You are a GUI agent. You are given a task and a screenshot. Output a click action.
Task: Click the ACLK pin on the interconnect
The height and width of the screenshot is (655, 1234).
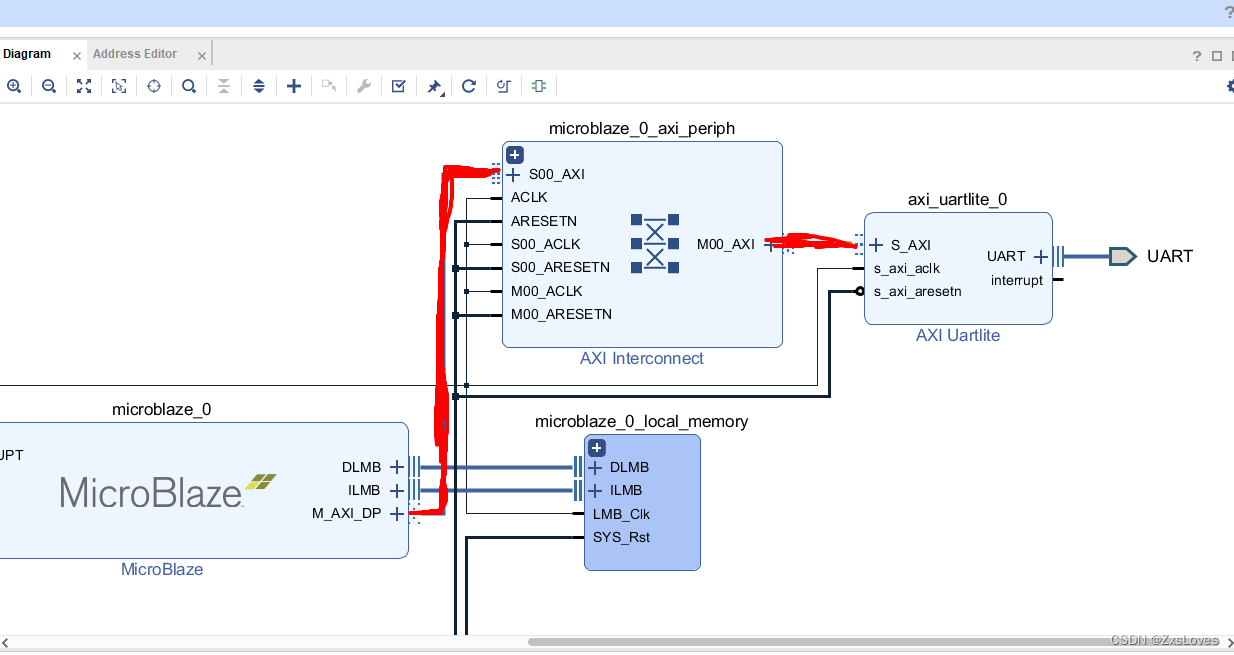529,197
